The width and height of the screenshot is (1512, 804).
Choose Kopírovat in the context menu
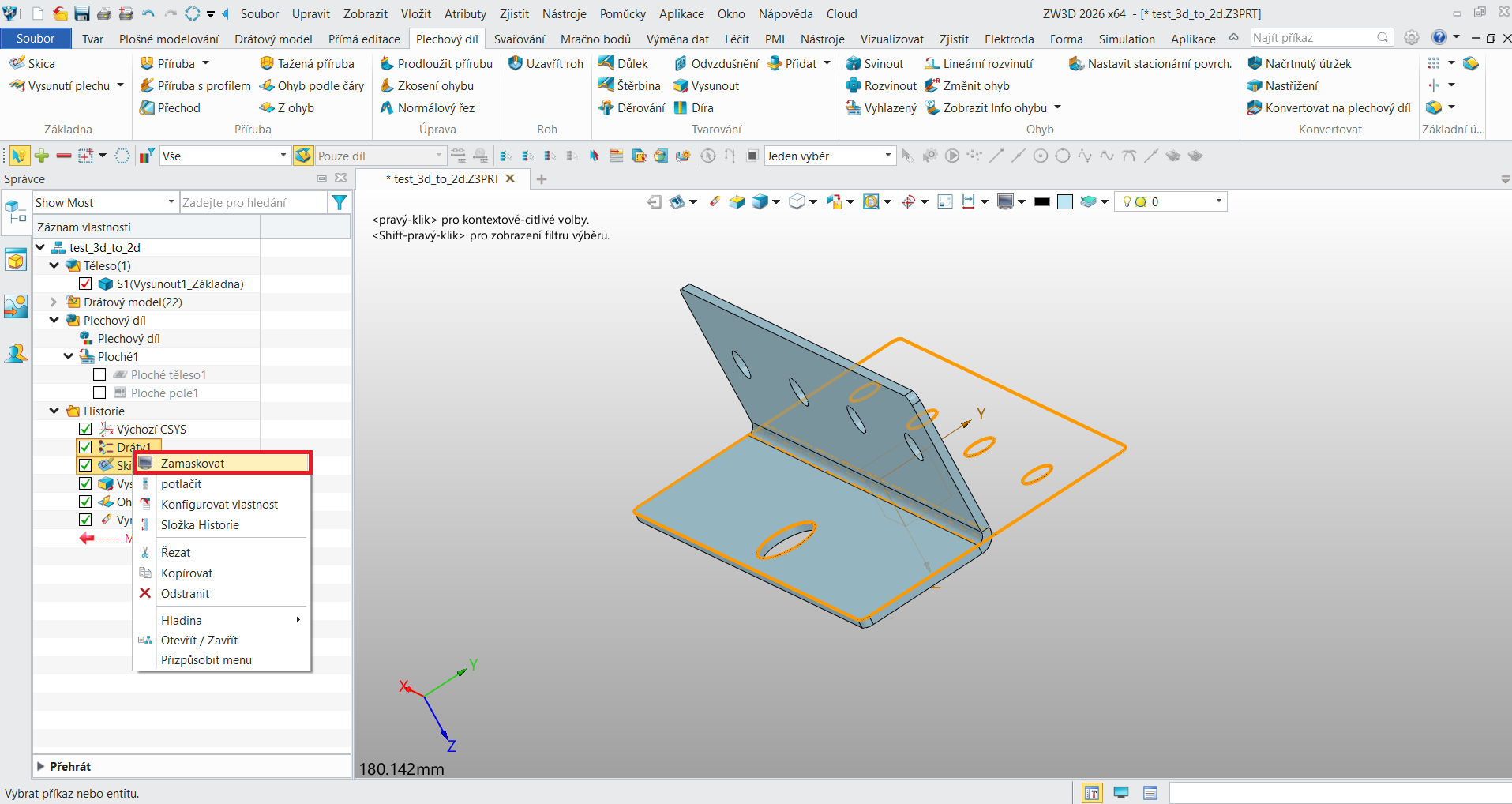pos(222,573)
